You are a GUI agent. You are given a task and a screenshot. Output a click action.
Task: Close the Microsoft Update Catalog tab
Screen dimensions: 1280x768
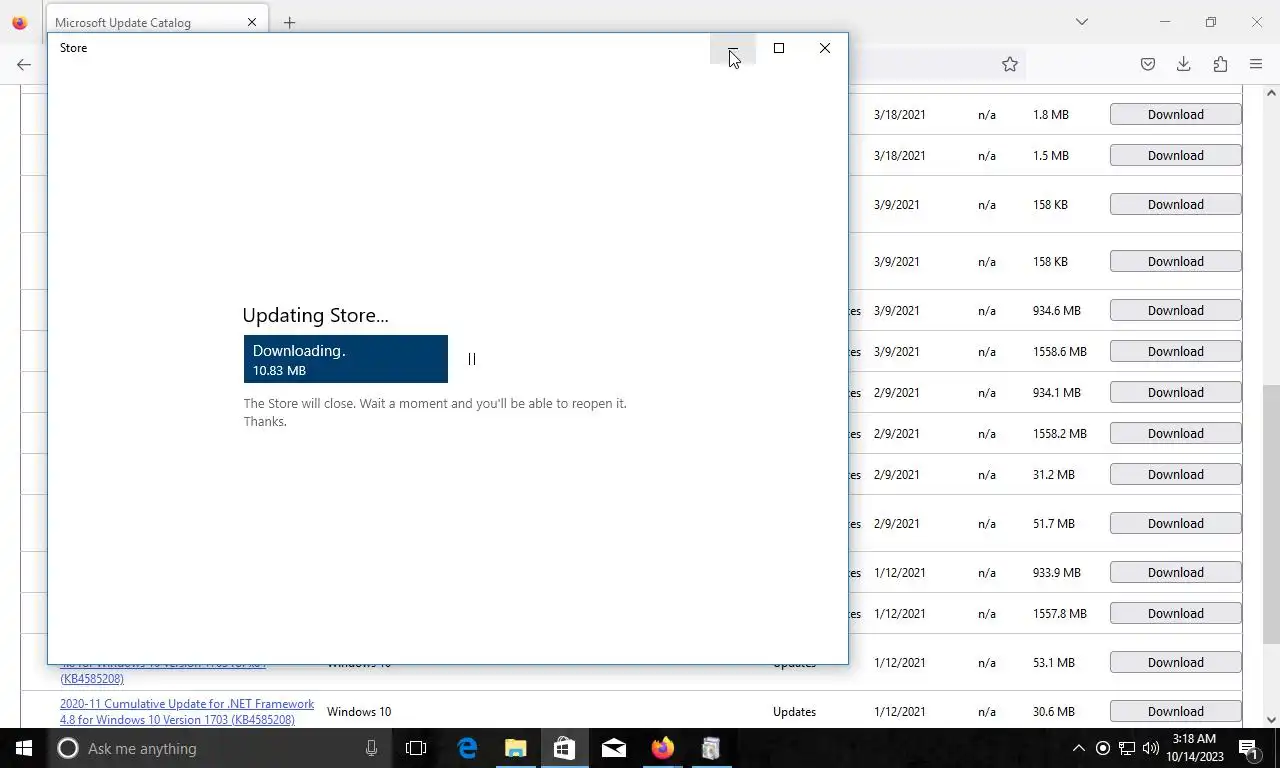pos(252,22)
